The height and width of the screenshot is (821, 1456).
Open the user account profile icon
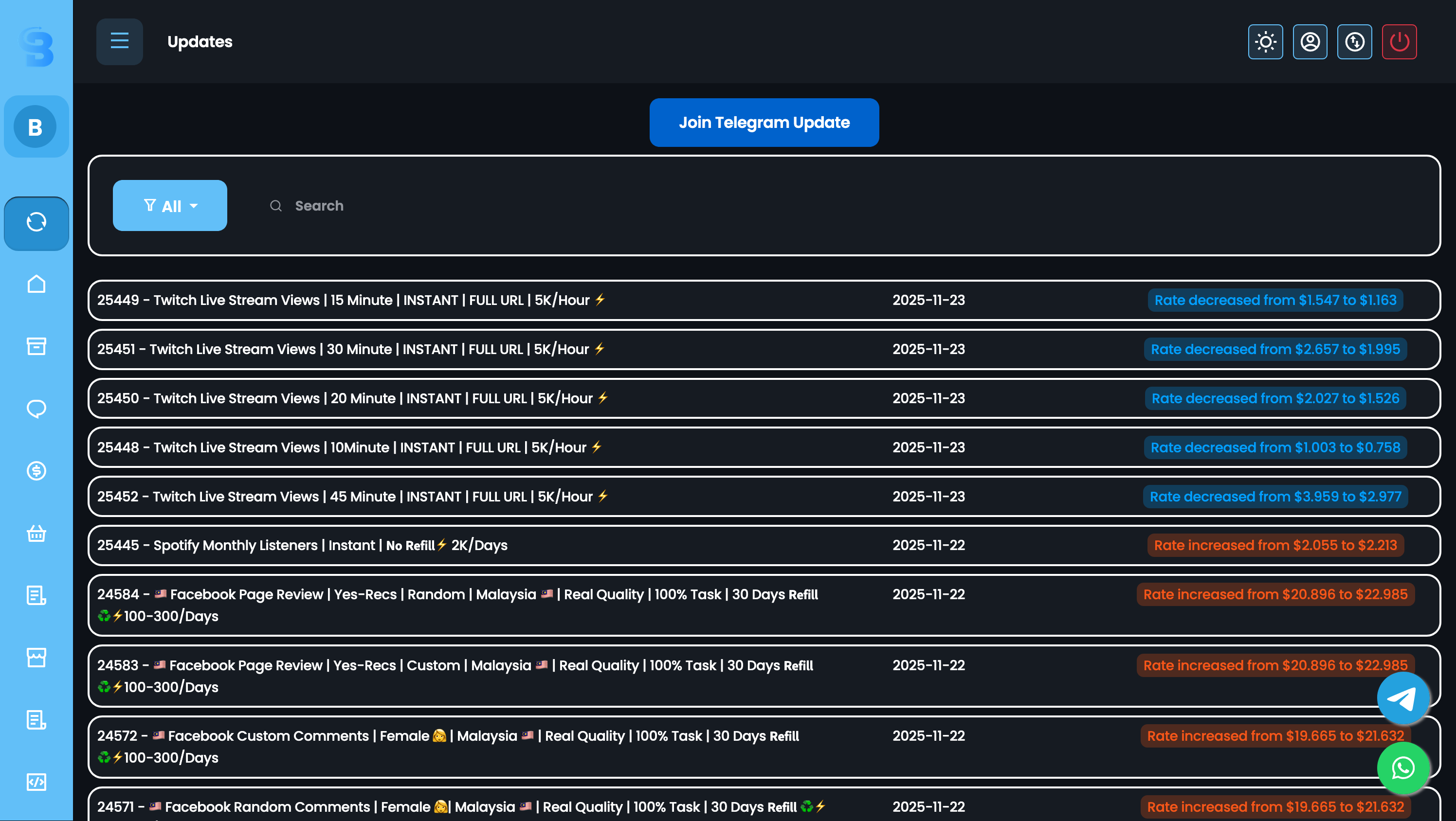pos(1310,42)
